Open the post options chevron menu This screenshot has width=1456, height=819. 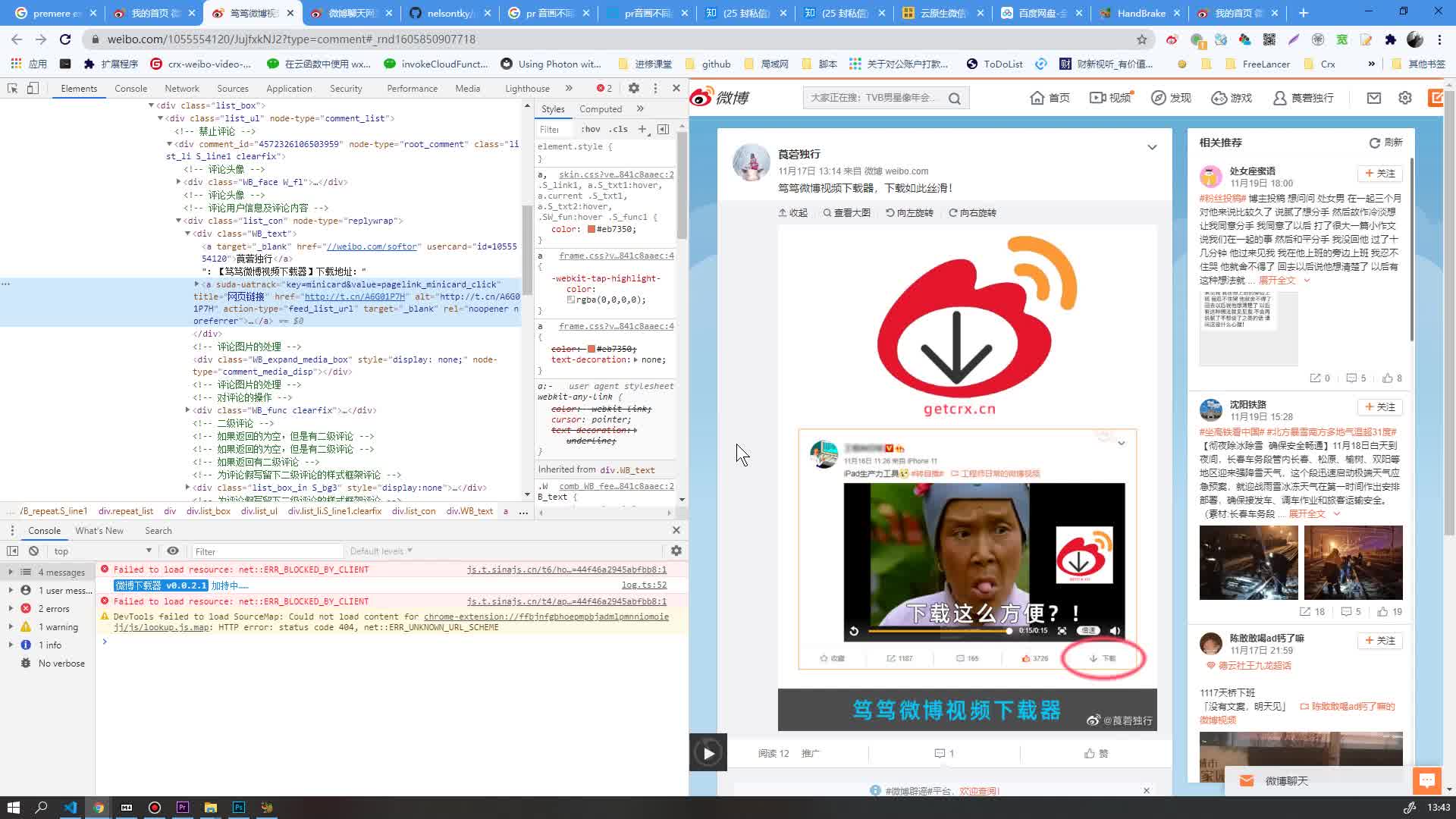point(1152,147)
